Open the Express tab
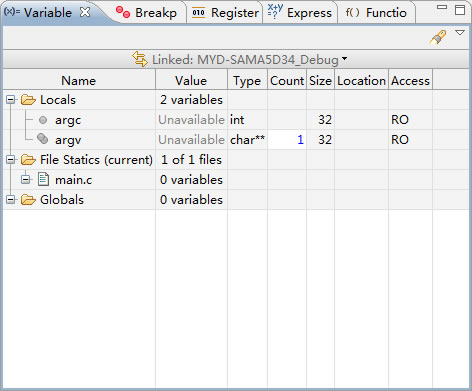This screenshot has height=391, width=472. [300, 13]
